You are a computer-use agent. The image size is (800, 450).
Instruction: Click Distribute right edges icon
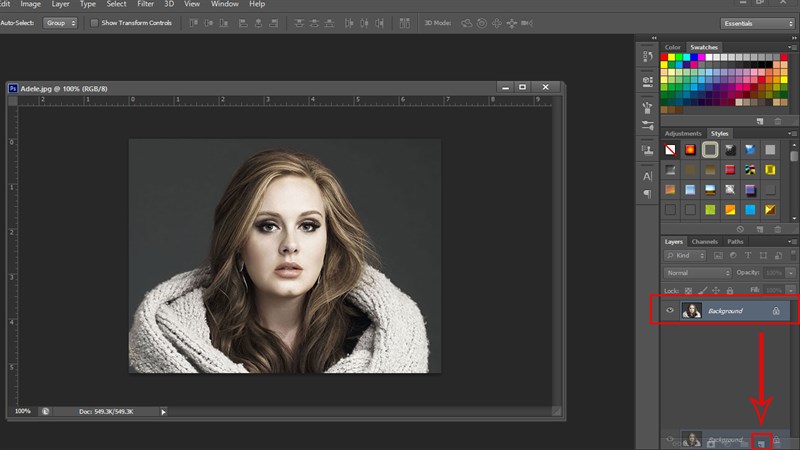[x=380, y=23]
